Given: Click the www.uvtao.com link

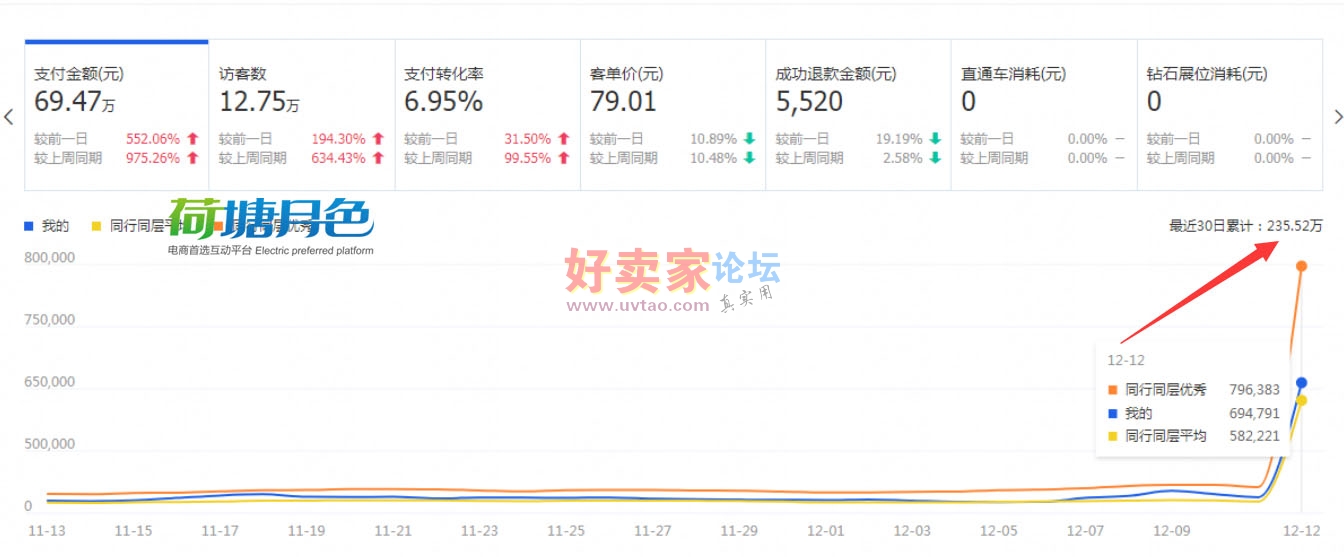Looking at the screenshot, I should click(x=638, y=306).
